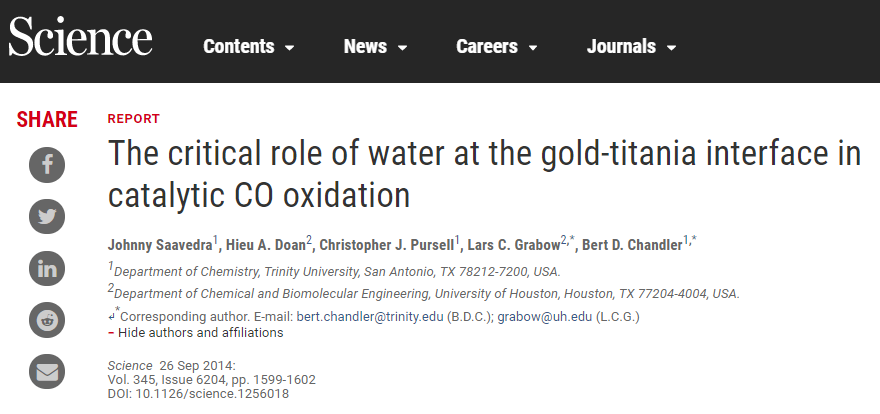
Task: Open author Christopher J. Pursell
Action: [x=387, y=245]
